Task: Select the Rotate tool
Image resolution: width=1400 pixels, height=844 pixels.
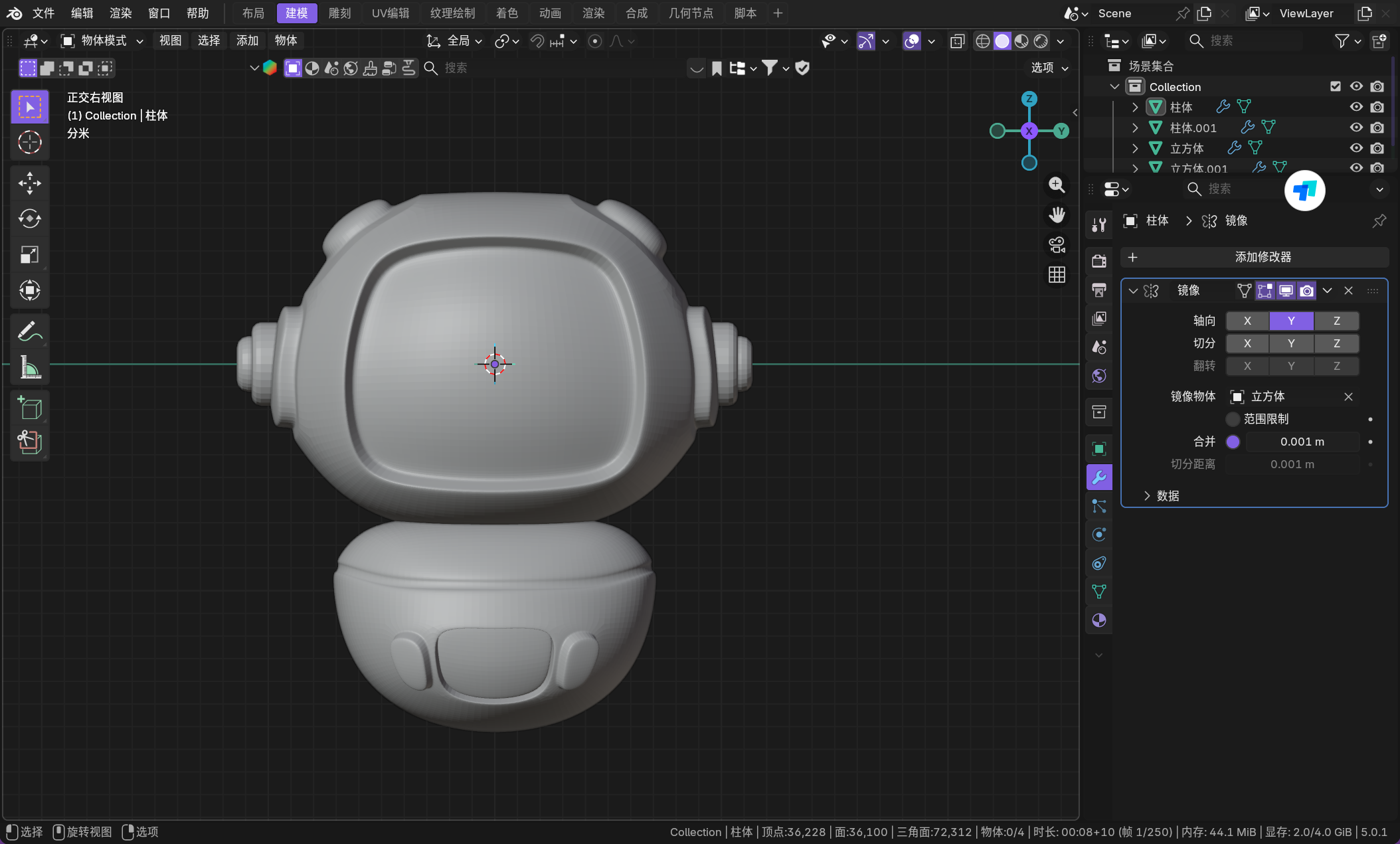Action: coord(29,218)
